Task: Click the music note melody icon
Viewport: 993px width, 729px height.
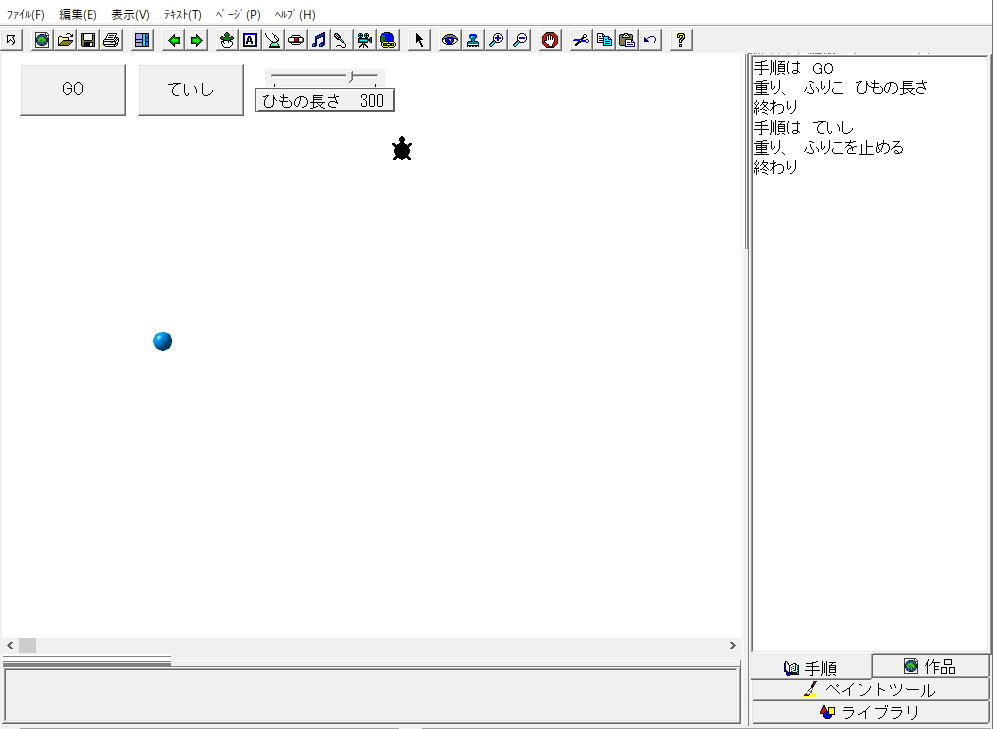Action: [319, 40]
